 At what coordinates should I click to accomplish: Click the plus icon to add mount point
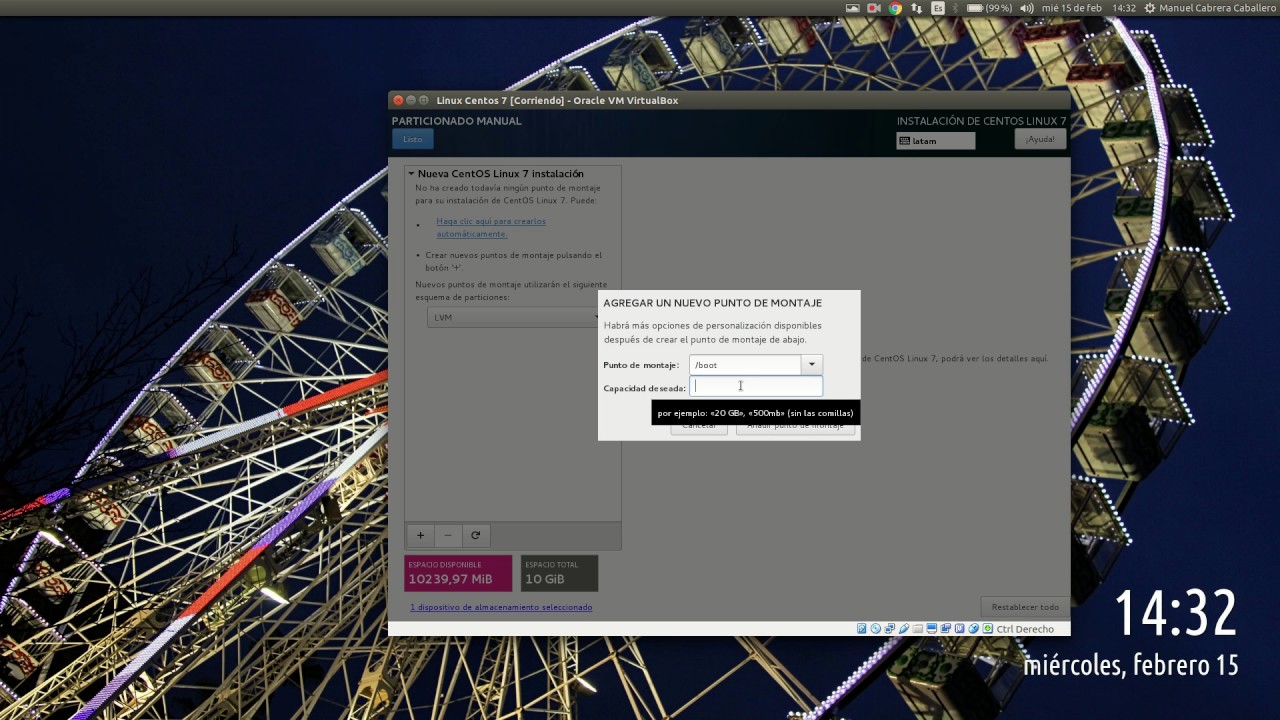tap(420, 535)
